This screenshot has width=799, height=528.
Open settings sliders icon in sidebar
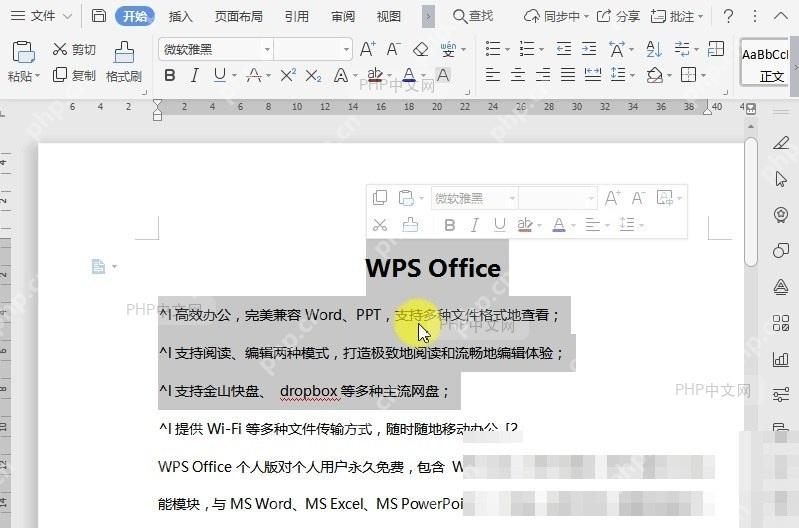click(781, 394)
